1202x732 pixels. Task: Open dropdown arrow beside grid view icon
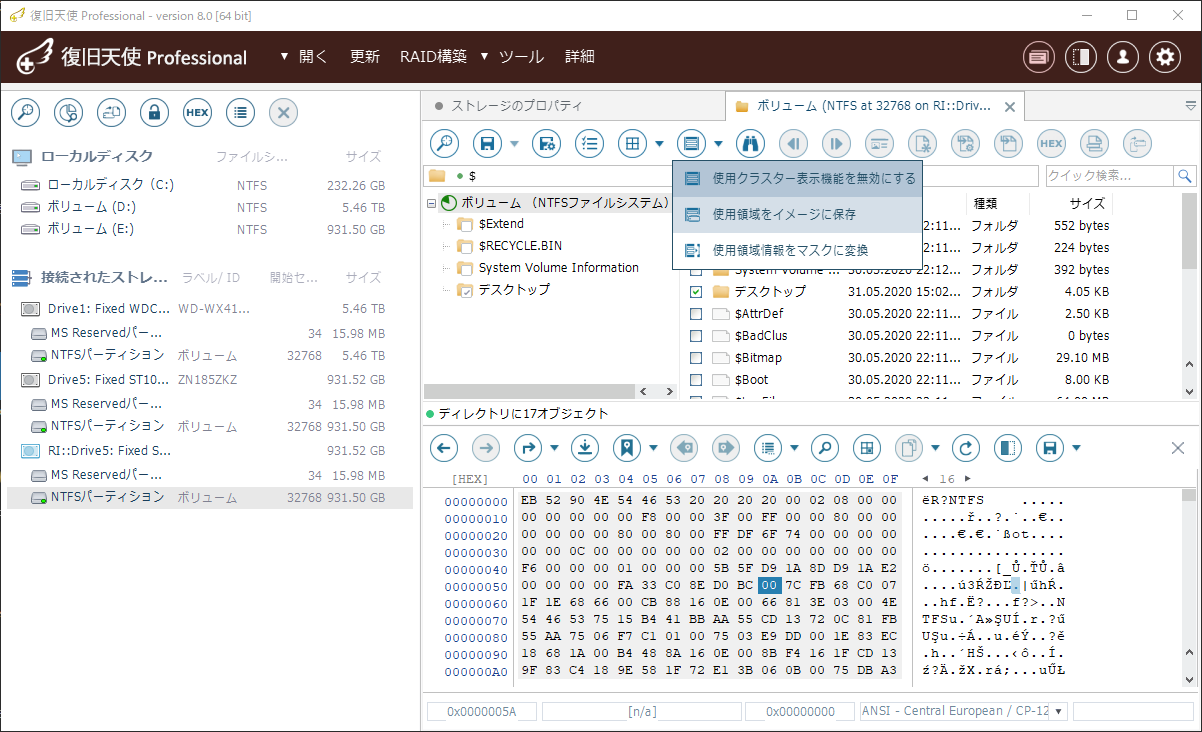[x=660, y=144]
